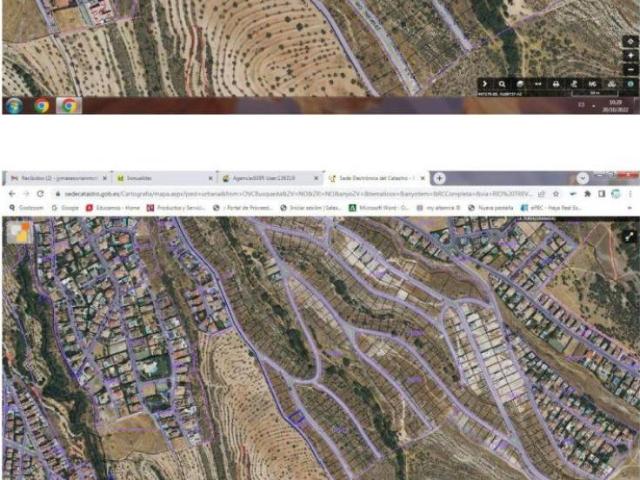Screen dimensions: 640x480
Task: Expand the map toolbar with the chevron arrow
Action: [x=485, y=84]
